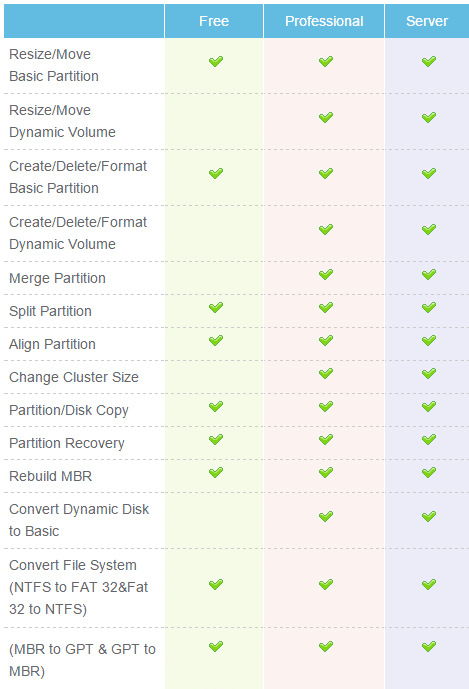Click Free checkmark for Rebuild MBR

pos(216,472)
